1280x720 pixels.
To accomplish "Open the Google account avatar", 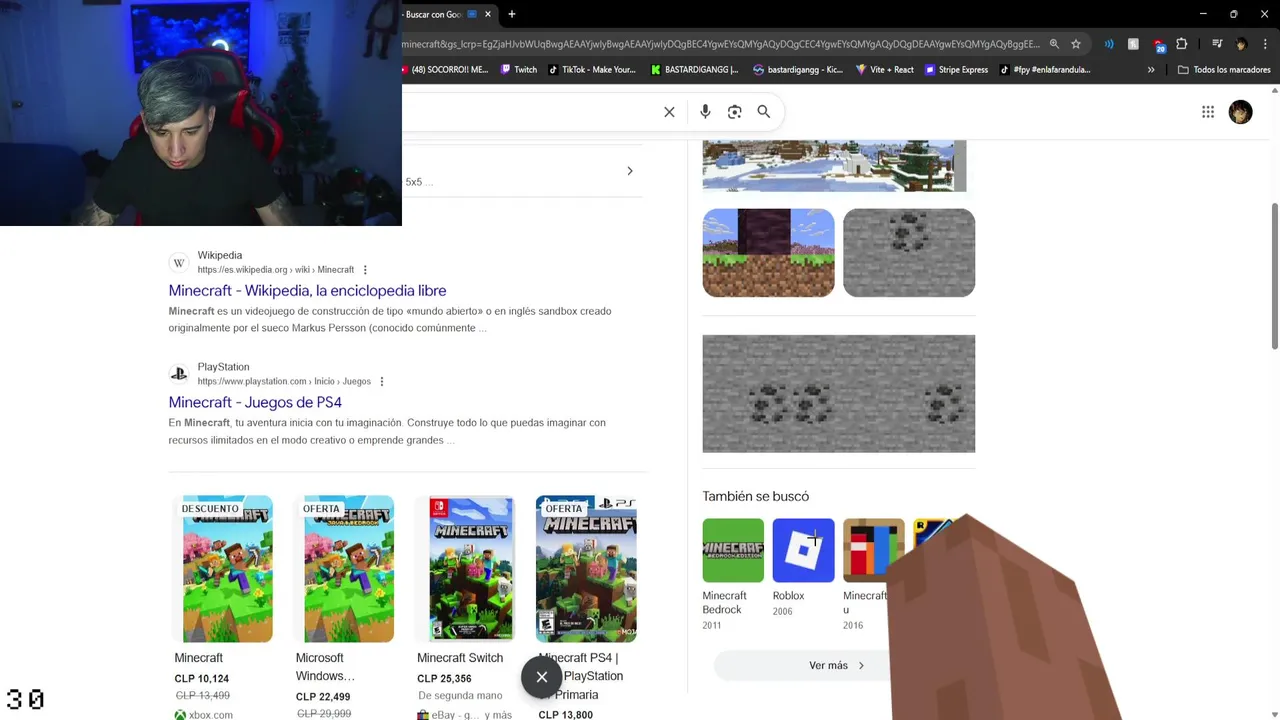I will coord(1241,112).
